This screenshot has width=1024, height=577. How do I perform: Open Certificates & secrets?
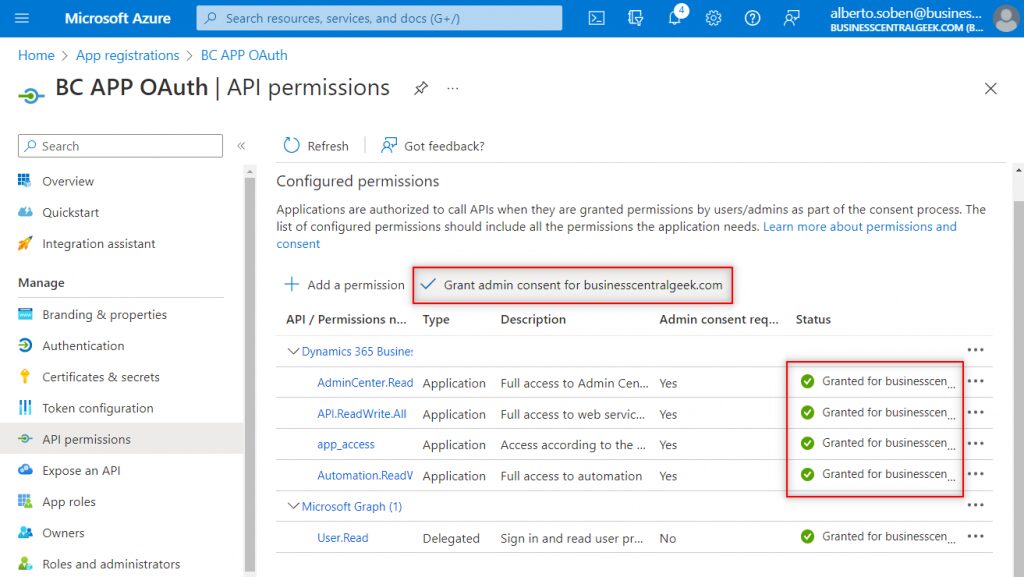(x=101, y=377)
